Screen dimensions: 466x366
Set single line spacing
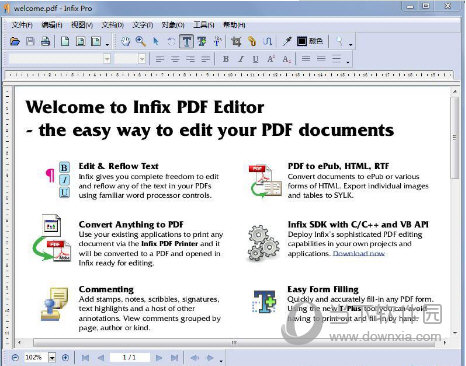(306, 59)
